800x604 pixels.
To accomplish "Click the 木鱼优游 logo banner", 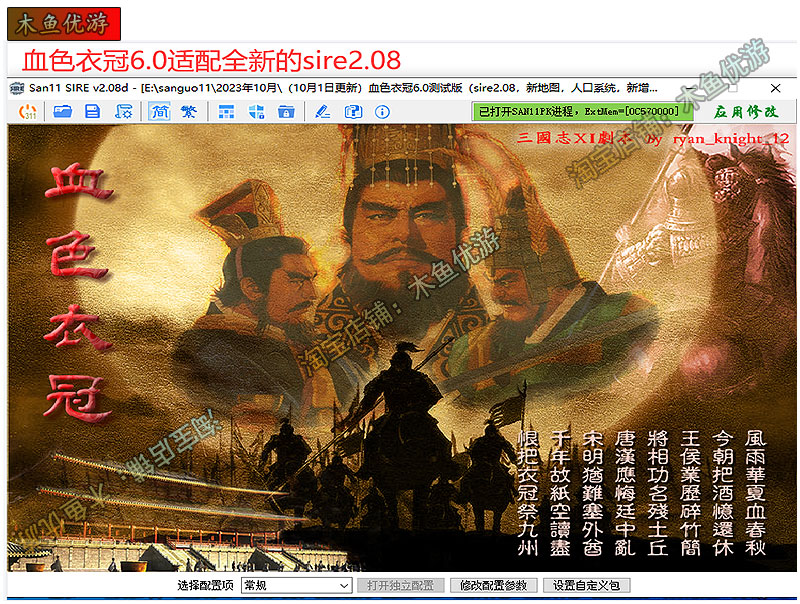I will [64, 23].
